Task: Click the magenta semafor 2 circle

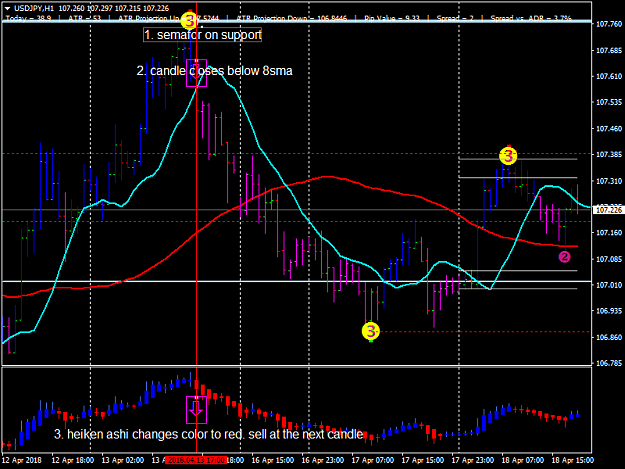Action: [x=564, y=257]
